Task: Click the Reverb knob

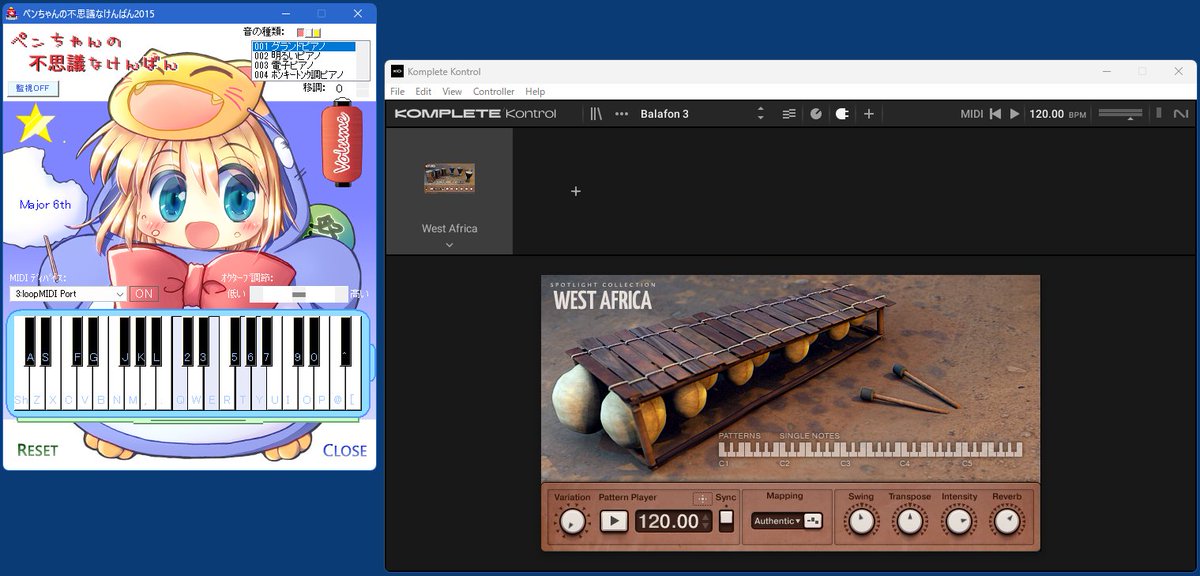Action: tap(1007, 521)
